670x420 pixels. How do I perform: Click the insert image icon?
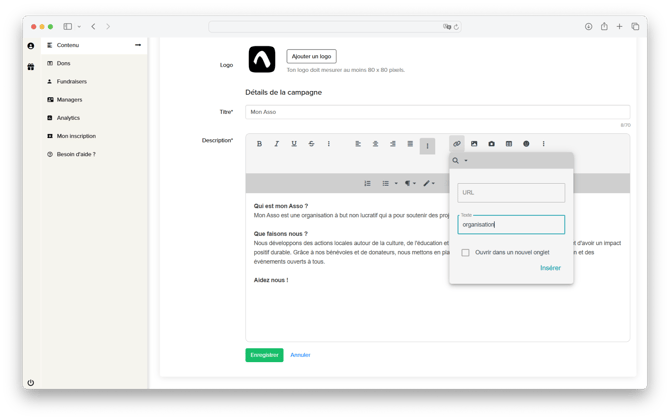click(474, 144)
